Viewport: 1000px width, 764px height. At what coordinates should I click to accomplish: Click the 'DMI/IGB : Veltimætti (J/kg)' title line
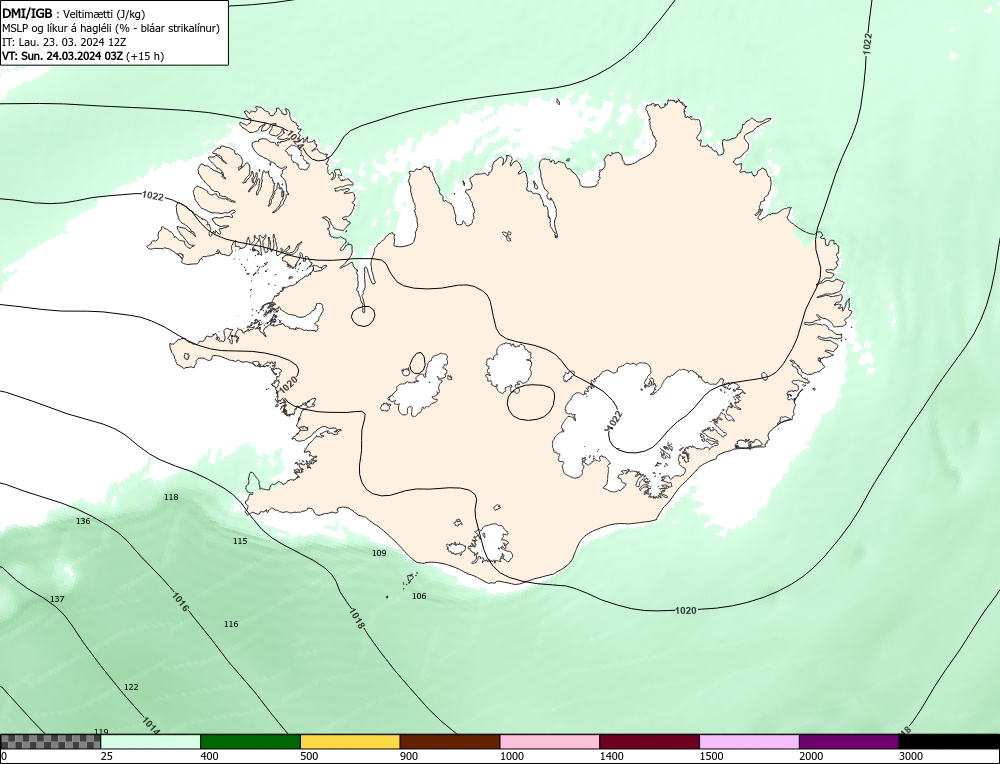[74, 14]
